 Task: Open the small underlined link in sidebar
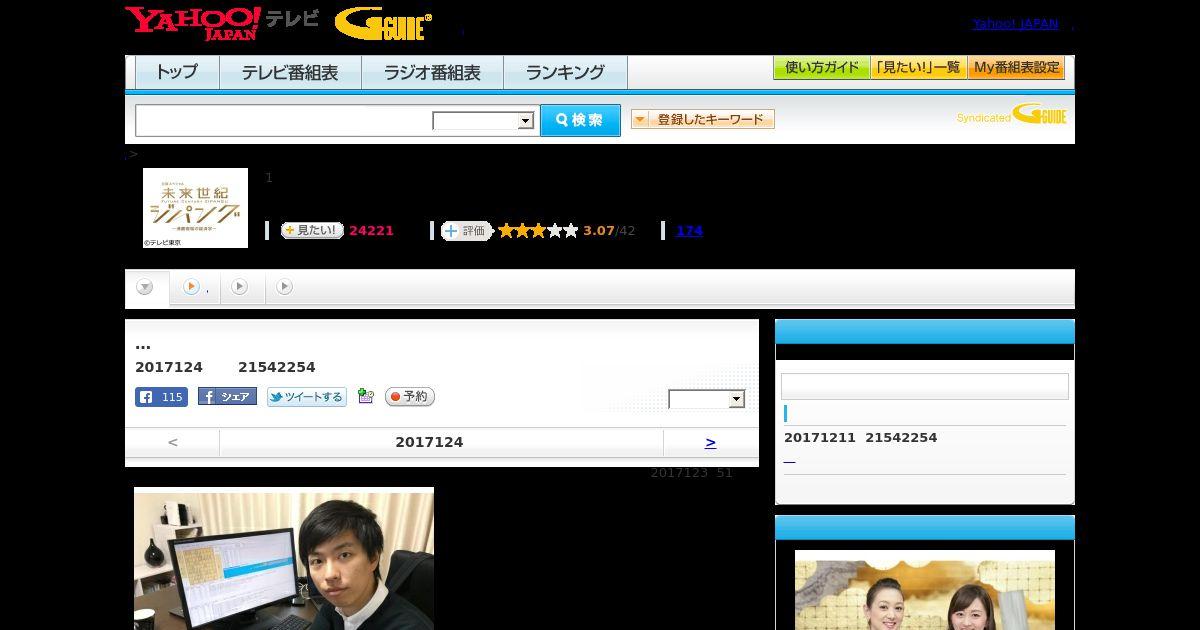(x=789, y=459)
